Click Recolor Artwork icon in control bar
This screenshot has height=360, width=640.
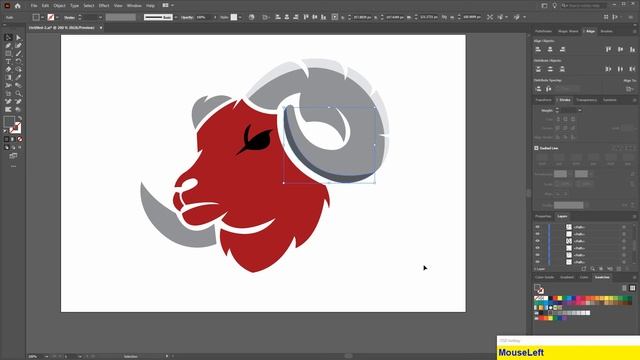click(251, 17)
